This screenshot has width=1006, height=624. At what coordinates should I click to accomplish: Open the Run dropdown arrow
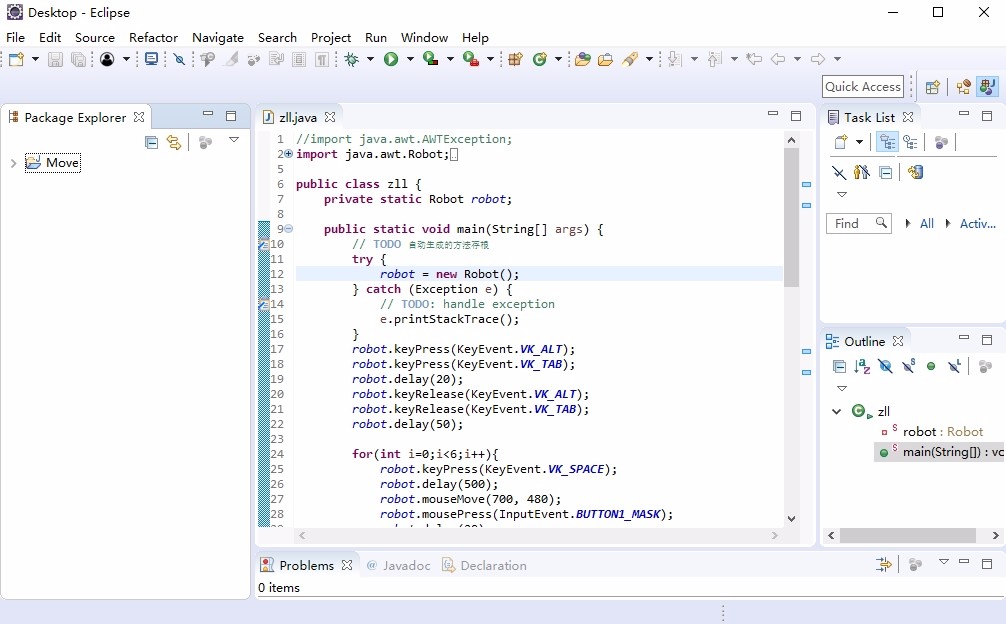(x=410, y=59)
